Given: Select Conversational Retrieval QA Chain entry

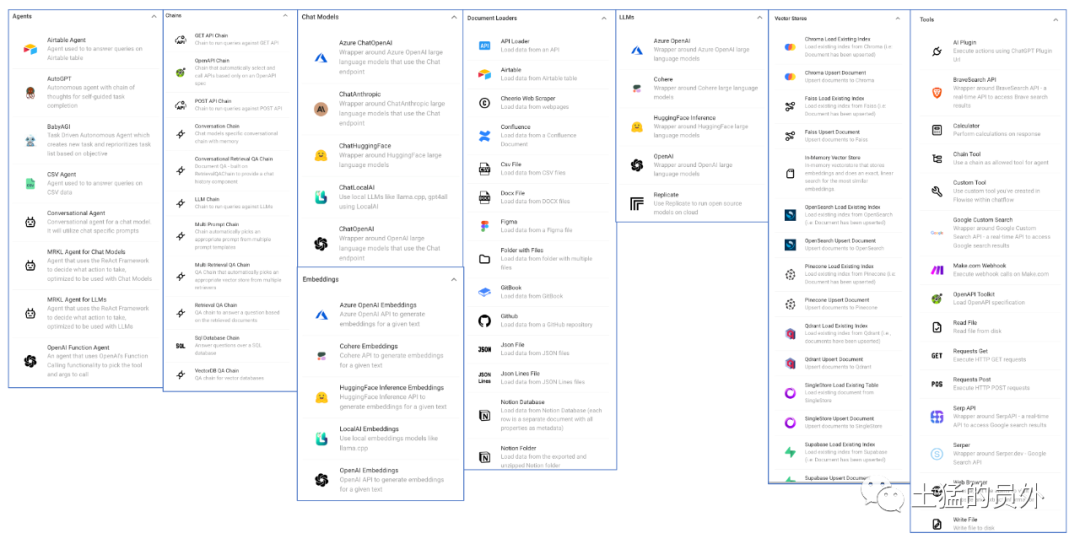Looking at the screenshot, I should point(225,171).
